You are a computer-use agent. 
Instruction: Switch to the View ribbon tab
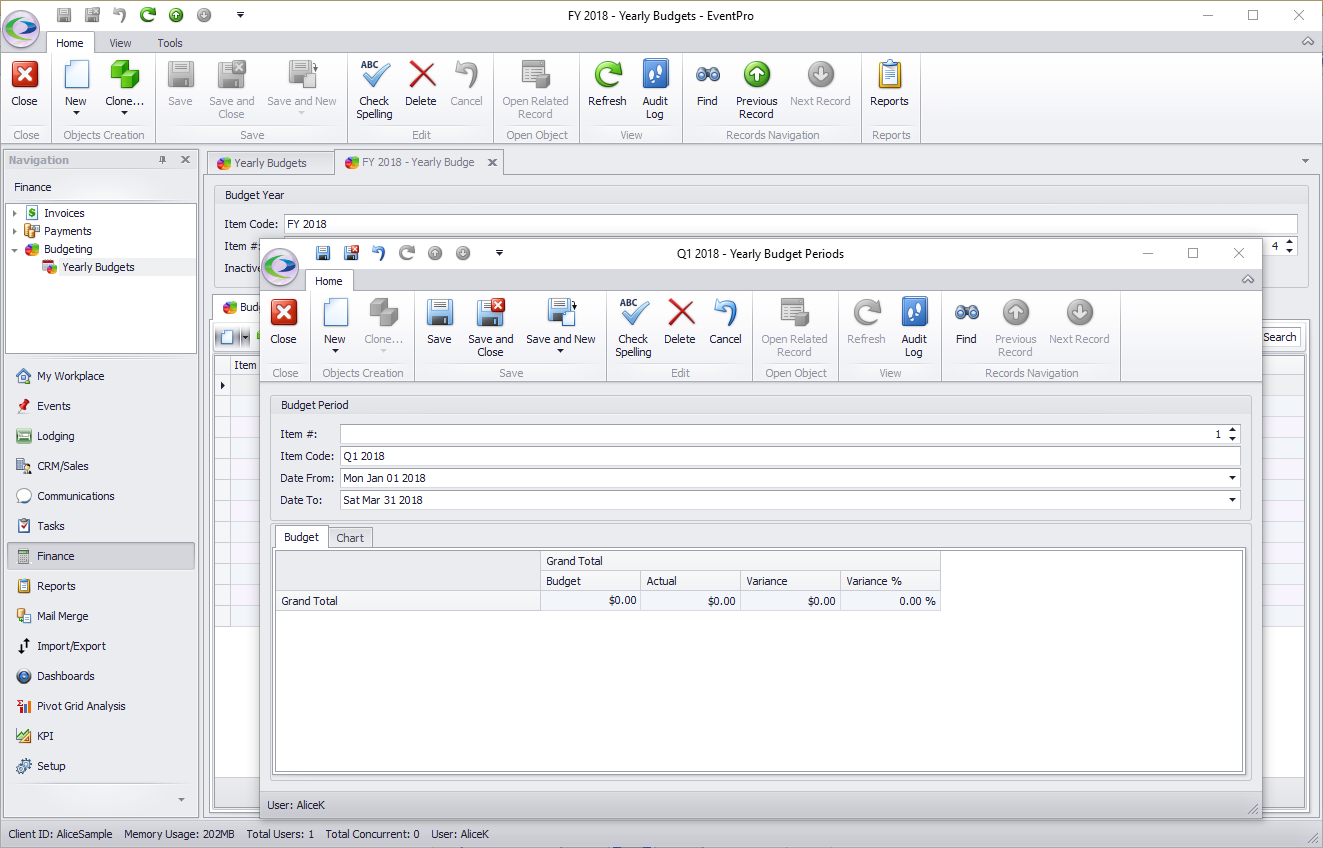click(x=120, y=43)
